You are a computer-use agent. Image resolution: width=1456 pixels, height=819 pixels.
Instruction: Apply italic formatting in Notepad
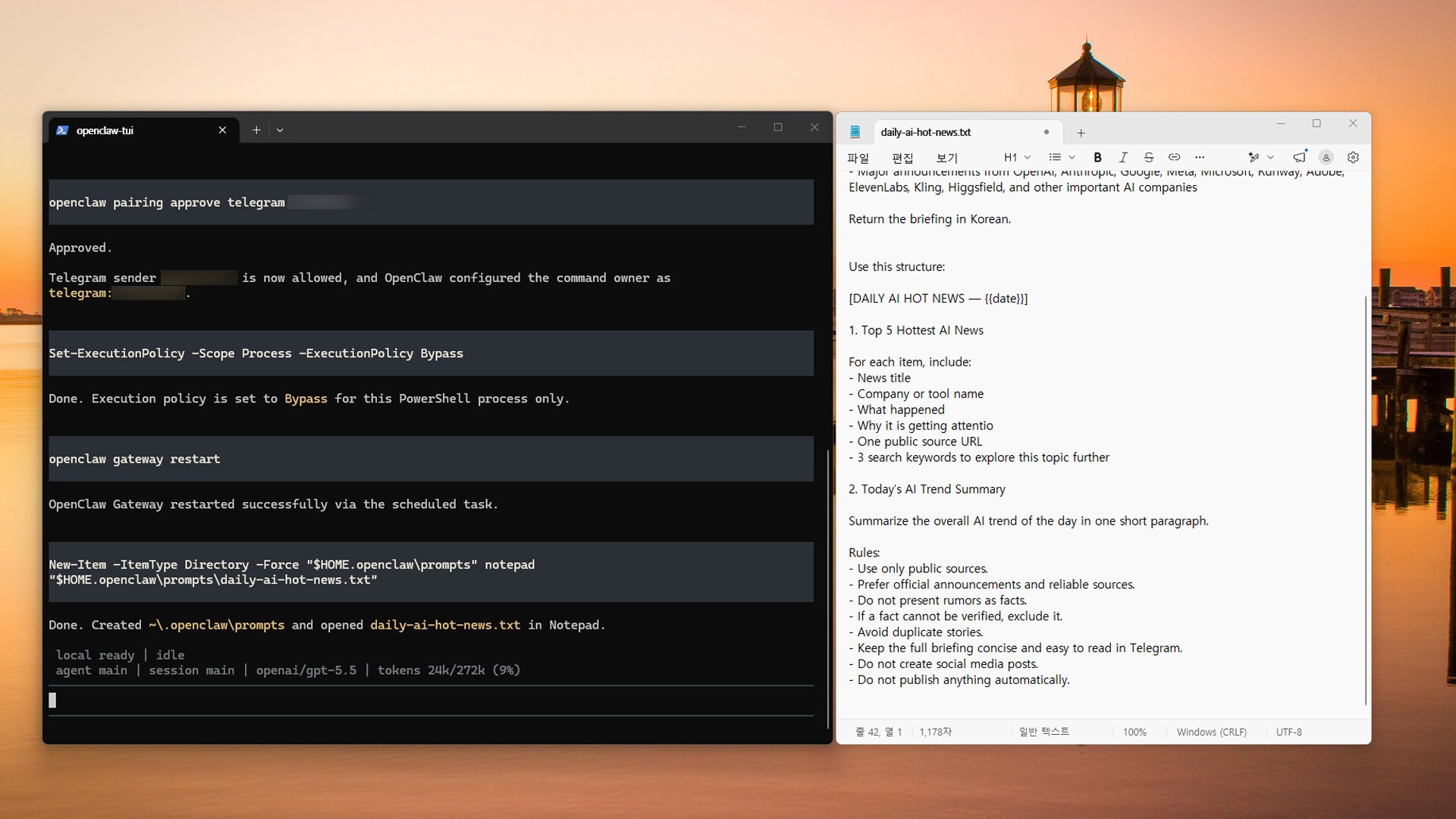coord(1123,157)
